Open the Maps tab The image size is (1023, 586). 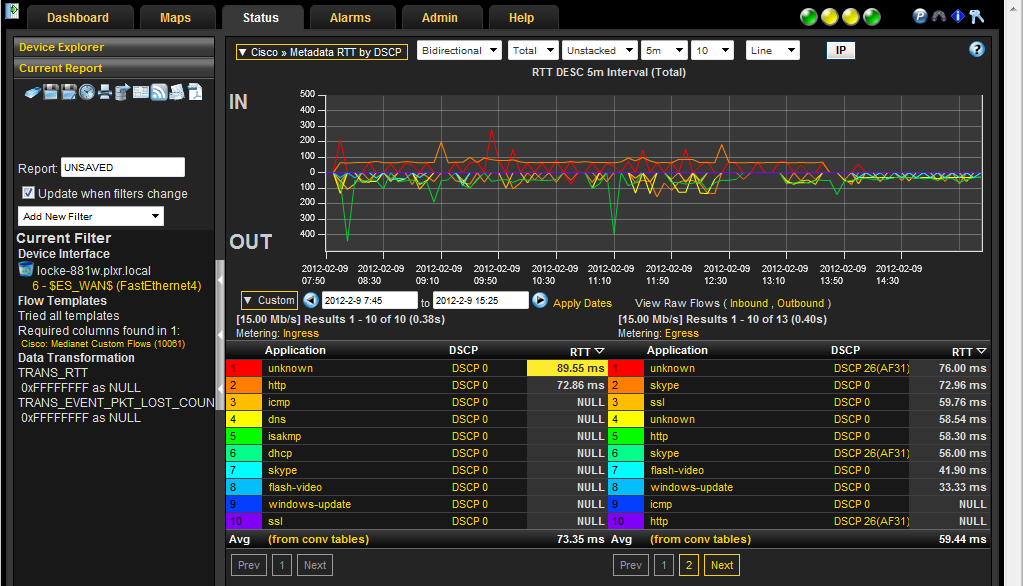(174, 18)
